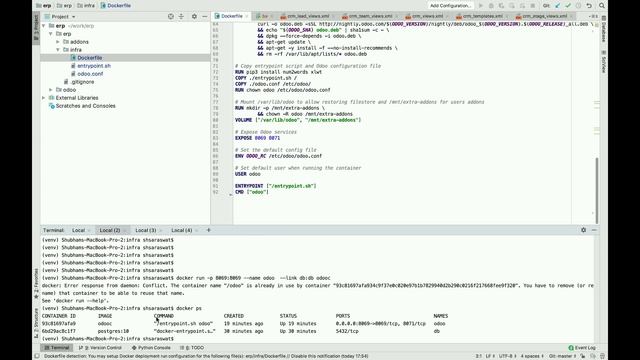This screenshot has width=640, height=360.
Task: Click the Debug bug icon in toolbar
Action: [491, 6]
